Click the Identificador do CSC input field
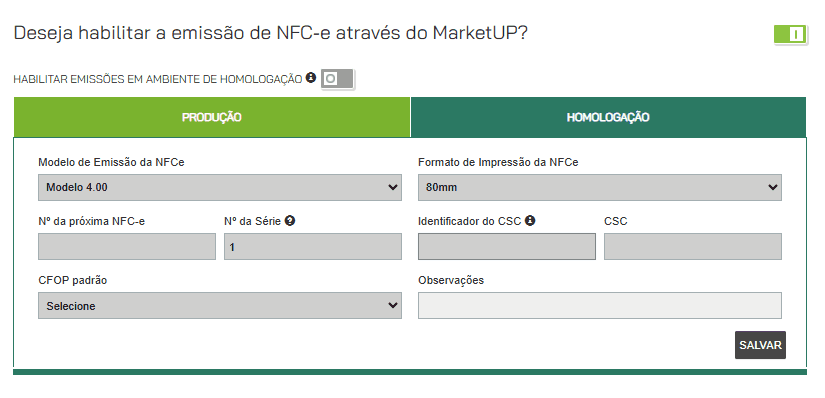This screenshot has height=398, width=825. coord(507,247)
